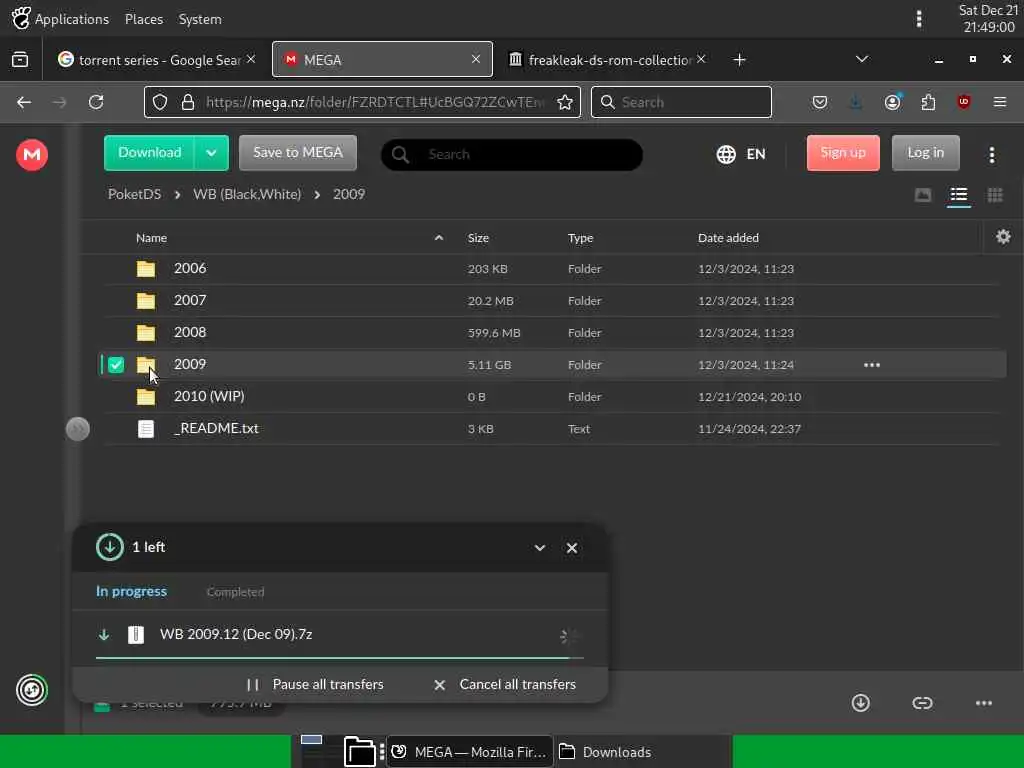Viewport: 1024px width, 768px height.
Task: Click the Sign up button
Action: coord(843,153)
